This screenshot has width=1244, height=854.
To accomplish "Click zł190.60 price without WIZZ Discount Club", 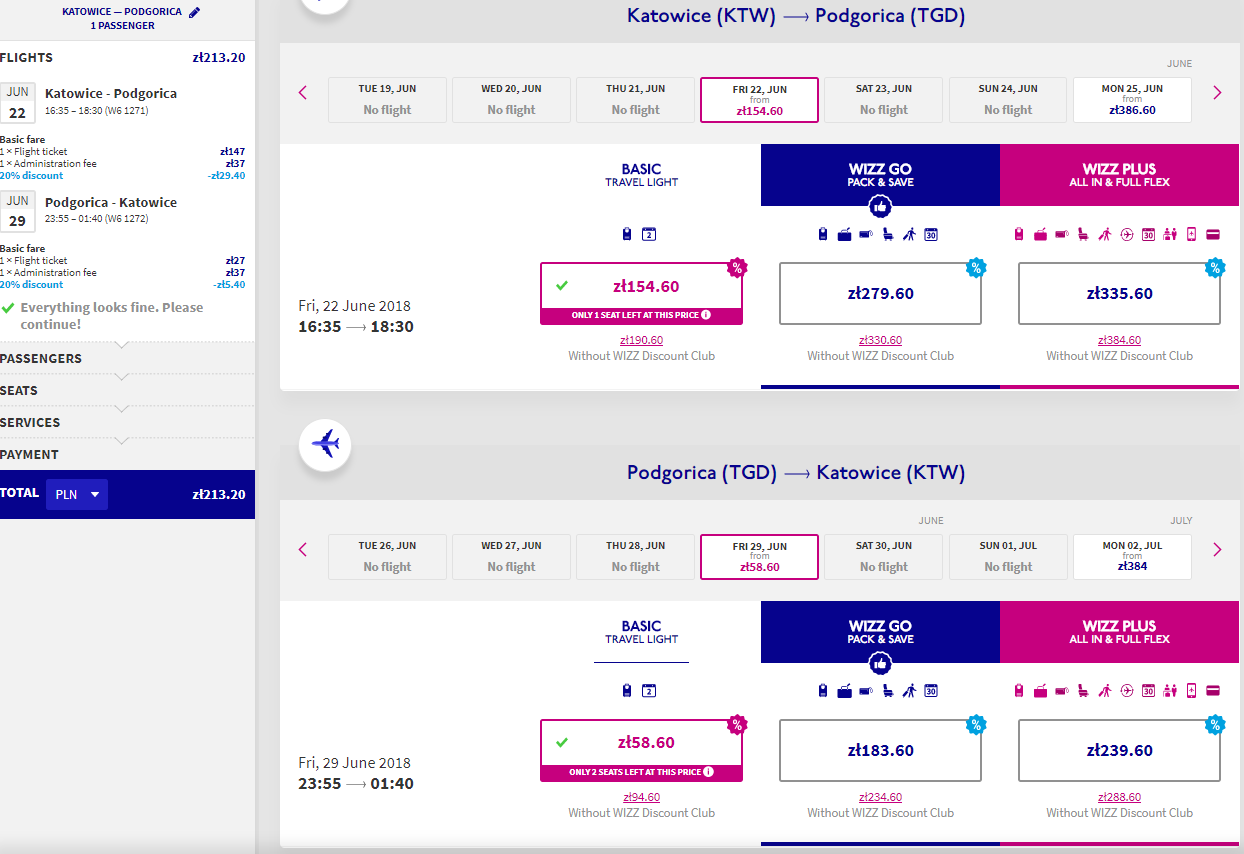I will pos(641,341).
